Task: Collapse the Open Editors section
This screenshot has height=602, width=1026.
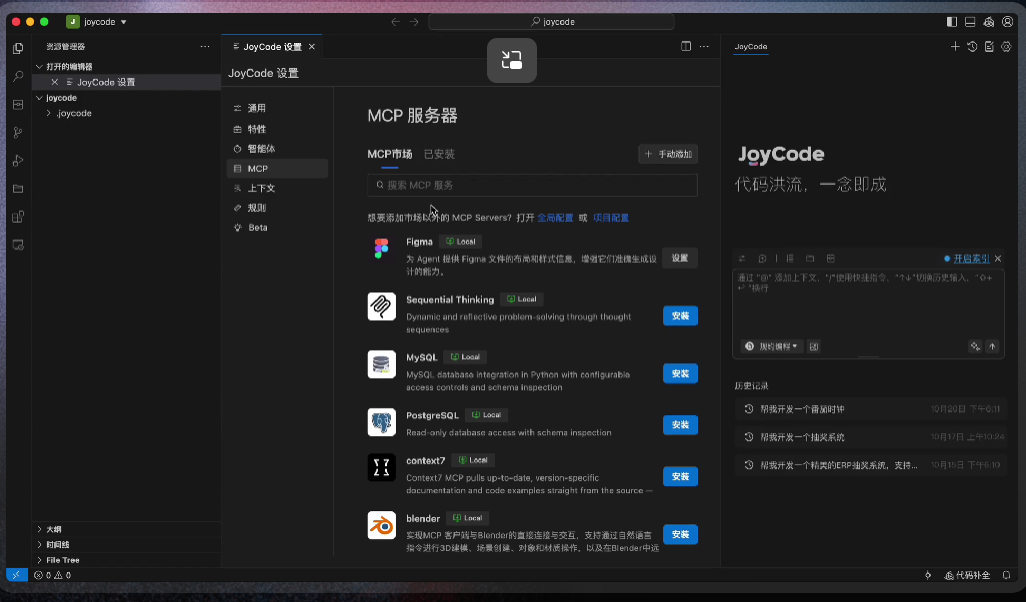Action: click(x=39, y=67)
